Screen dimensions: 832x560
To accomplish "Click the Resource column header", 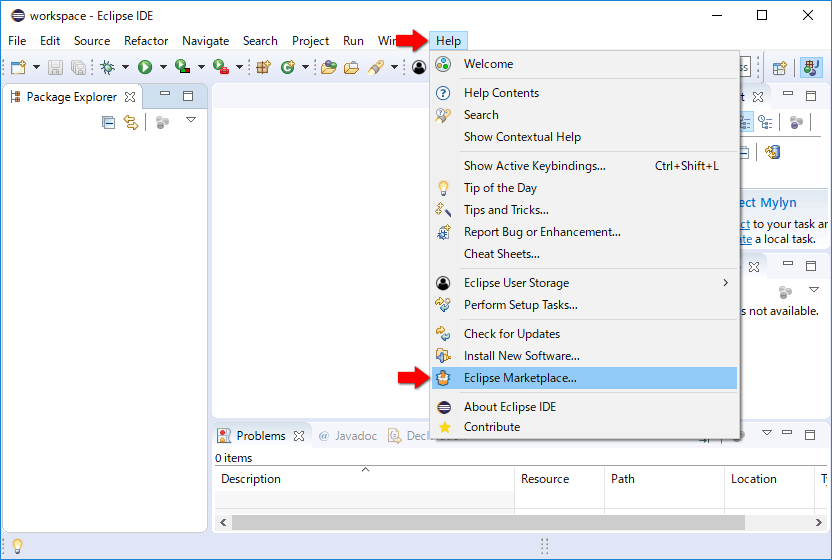I will (x=559, y=479).
